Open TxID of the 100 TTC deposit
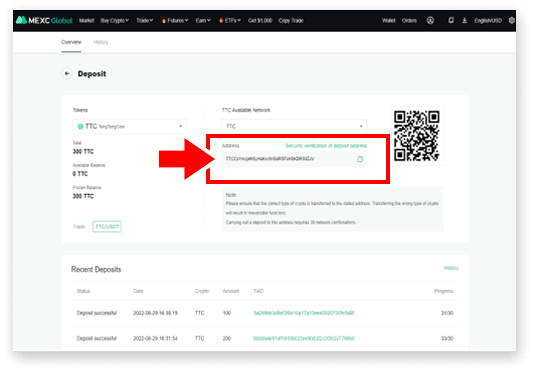533x372 pixels. point(304,313)
